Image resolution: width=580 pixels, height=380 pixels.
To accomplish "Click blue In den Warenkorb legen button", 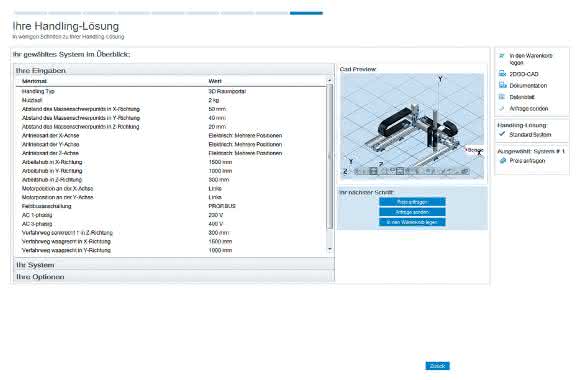I will click(x=412, y=222).
